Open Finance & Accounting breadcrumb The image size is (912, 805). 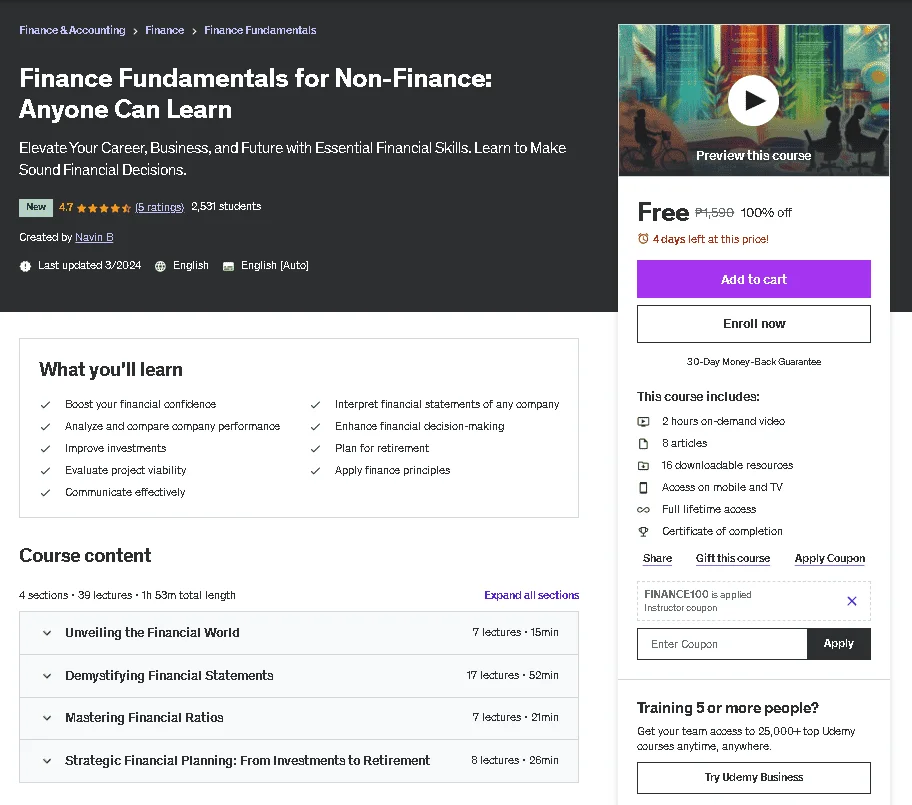pos(72,30)
